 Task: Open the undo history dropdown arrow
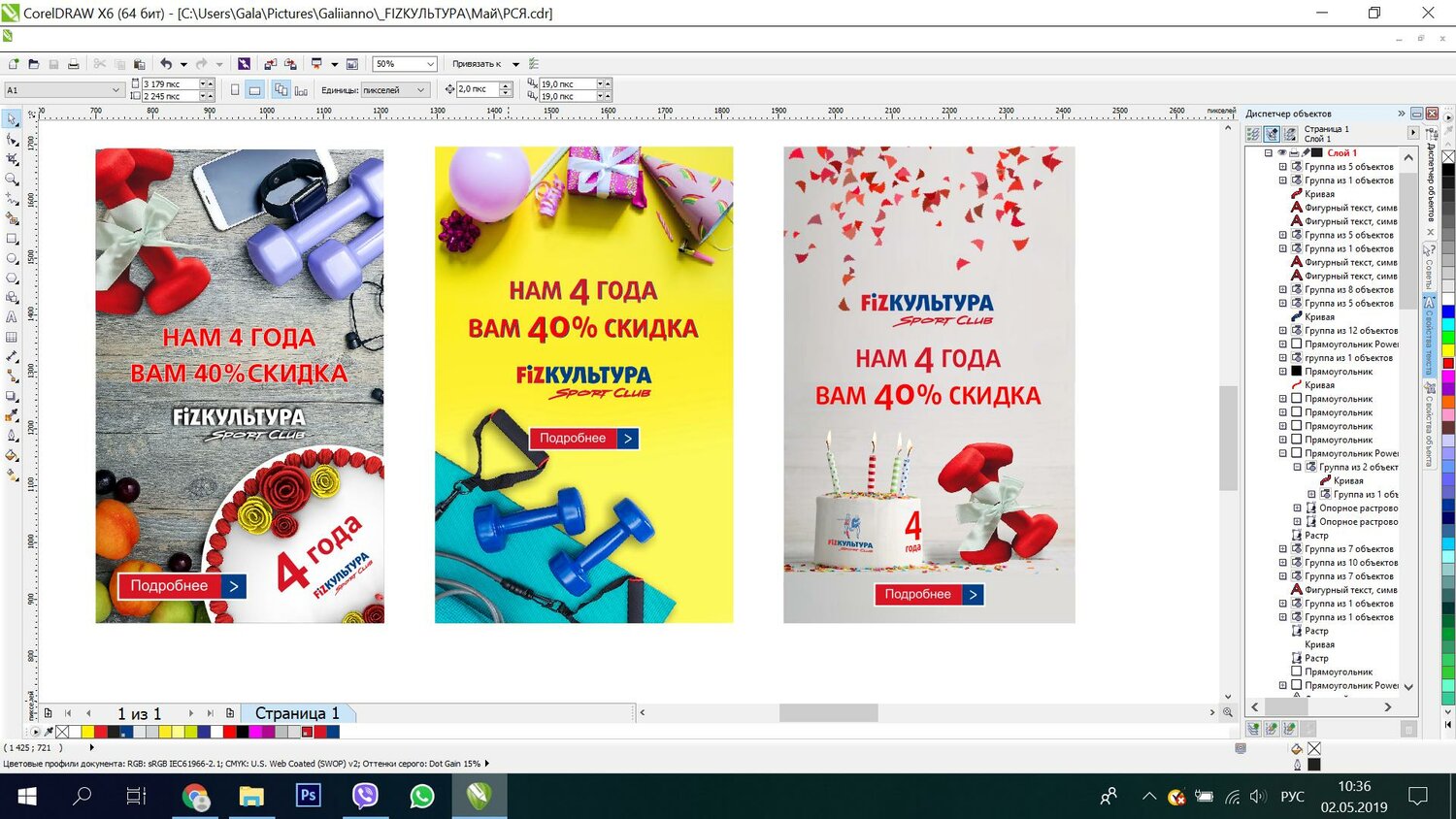tap(183, 64)
